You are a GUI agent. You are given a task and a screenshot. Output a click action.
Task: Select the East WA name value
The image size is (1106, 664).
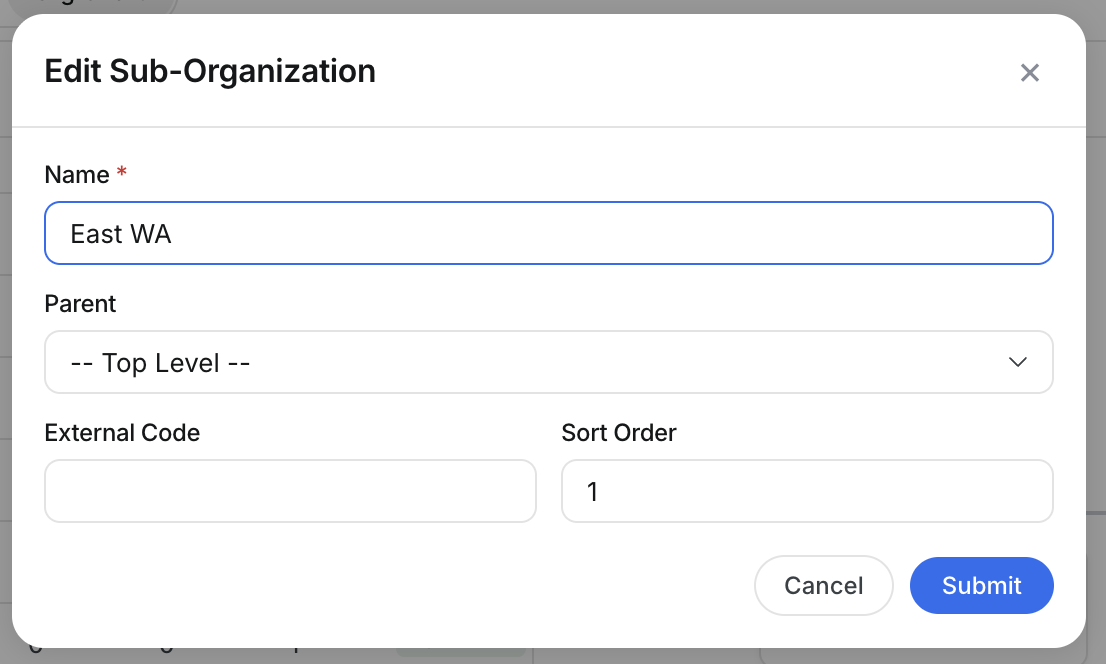tap(120, 233)
